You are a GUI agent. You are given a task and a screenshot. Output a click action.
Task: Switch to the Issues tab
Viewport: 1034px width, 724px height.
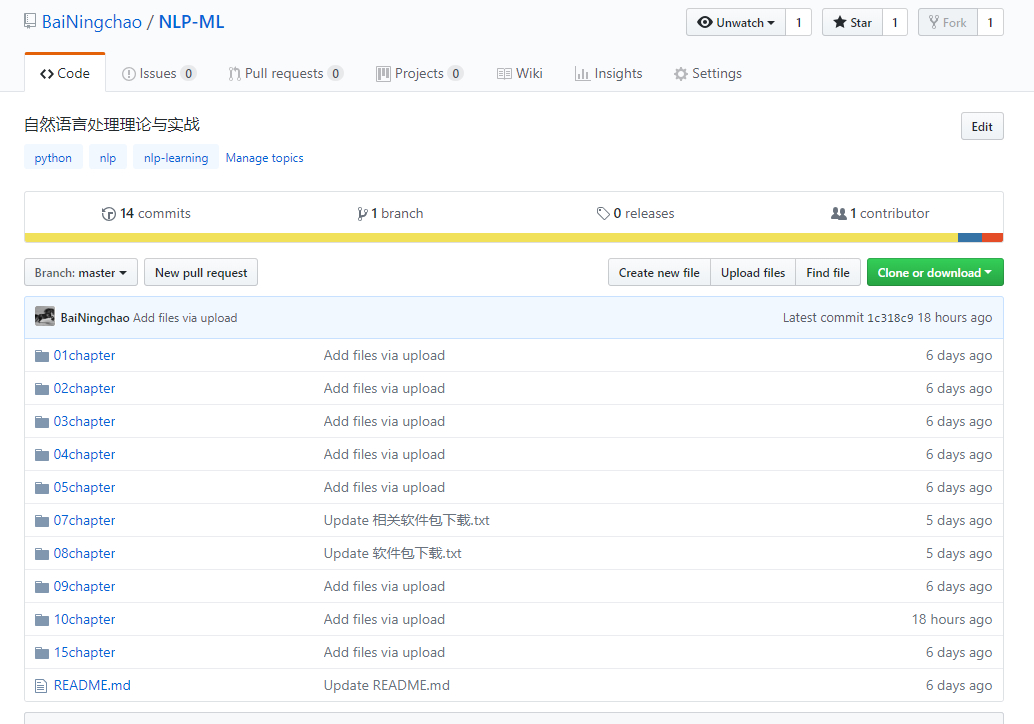pyautogui.click(x=158, y=73)
